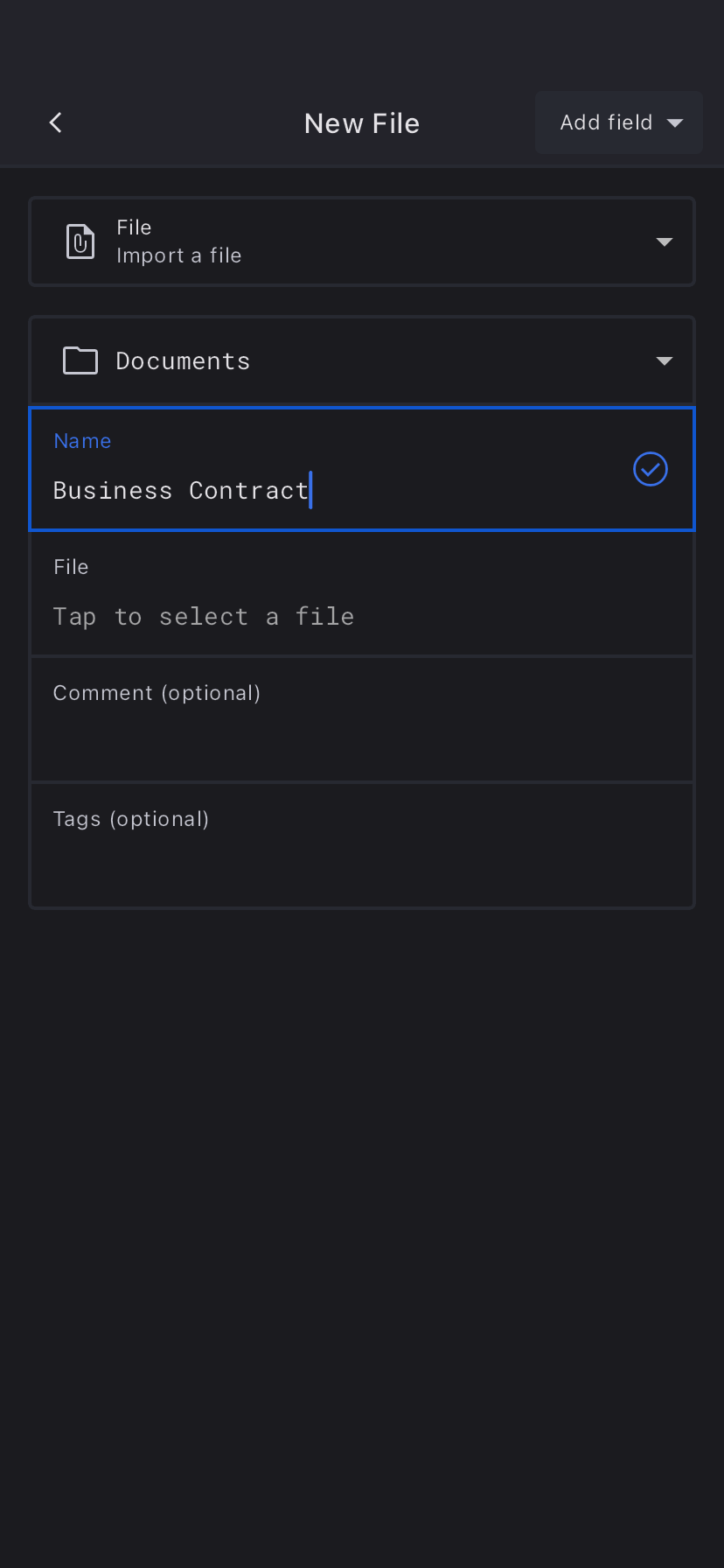The width and height of the screenshot is (724, 1568).
Task: Expand the Add field arrow
Action: [x=675, y=122]
